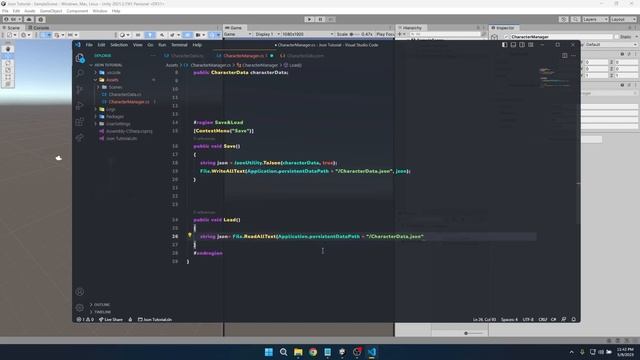Adjust the Game view Scale slider
The image size is (640, 360).
(355, 34)
